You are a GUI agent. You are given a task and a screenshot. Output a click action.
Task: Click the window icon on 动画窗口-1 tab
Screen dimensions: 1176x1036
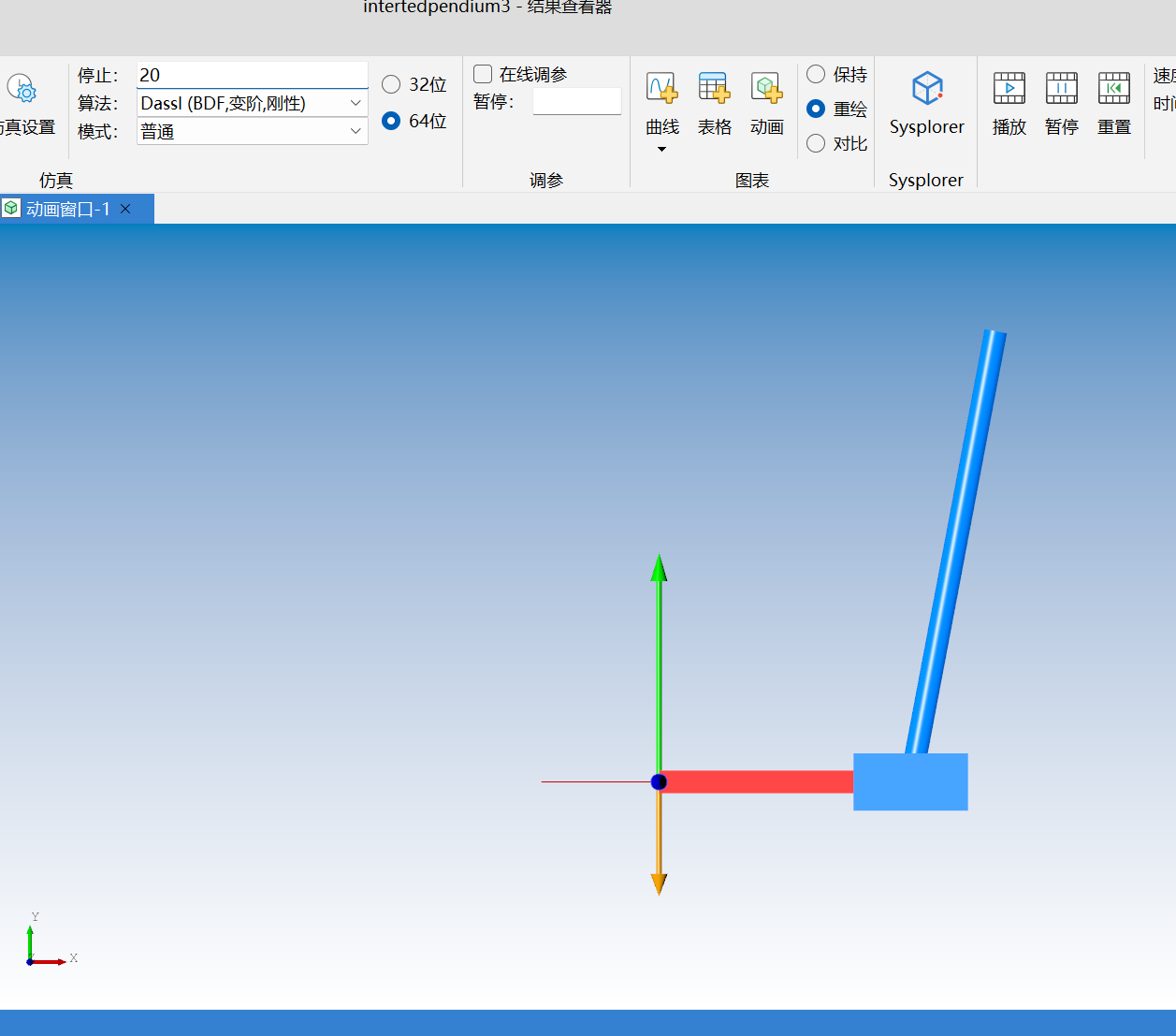[11, 208]
